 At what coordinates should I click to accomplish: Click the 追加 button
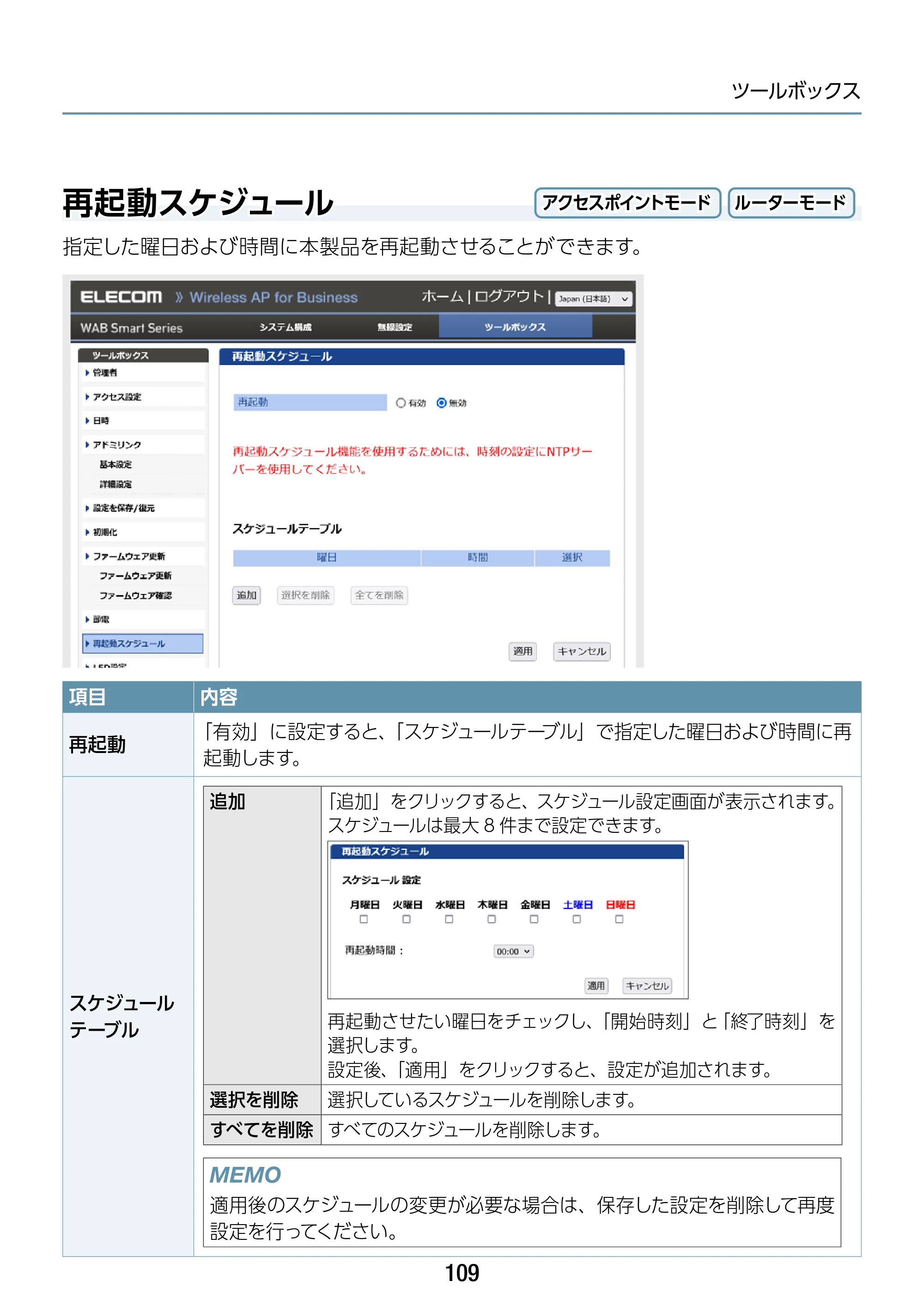247,595
